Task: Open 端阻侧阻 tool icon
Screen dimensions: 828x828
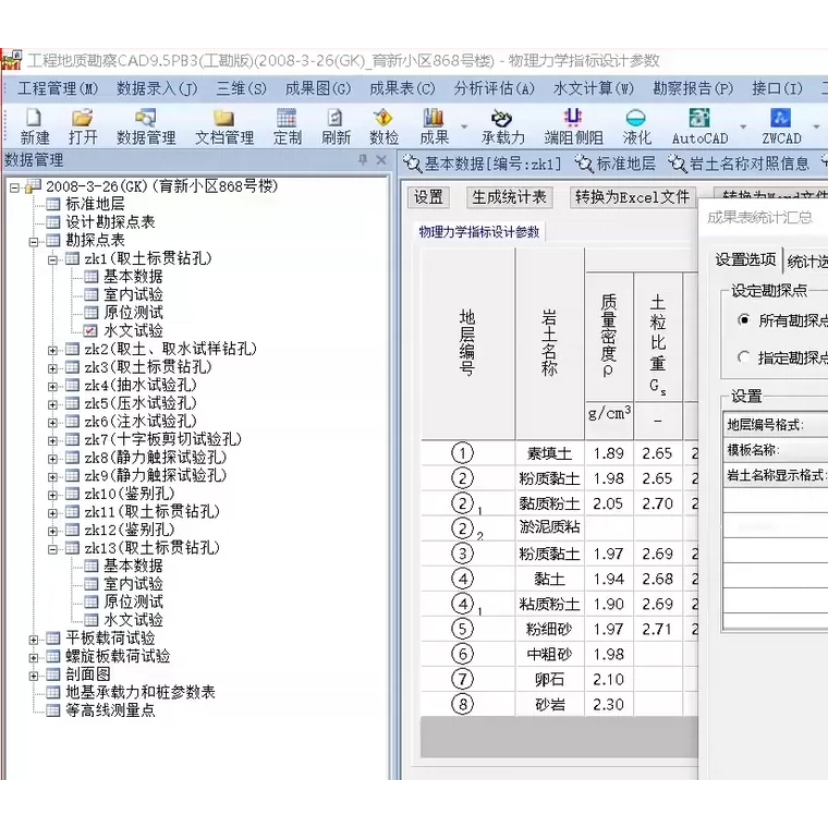Action: pyautogui.click(x=573, y=127)
